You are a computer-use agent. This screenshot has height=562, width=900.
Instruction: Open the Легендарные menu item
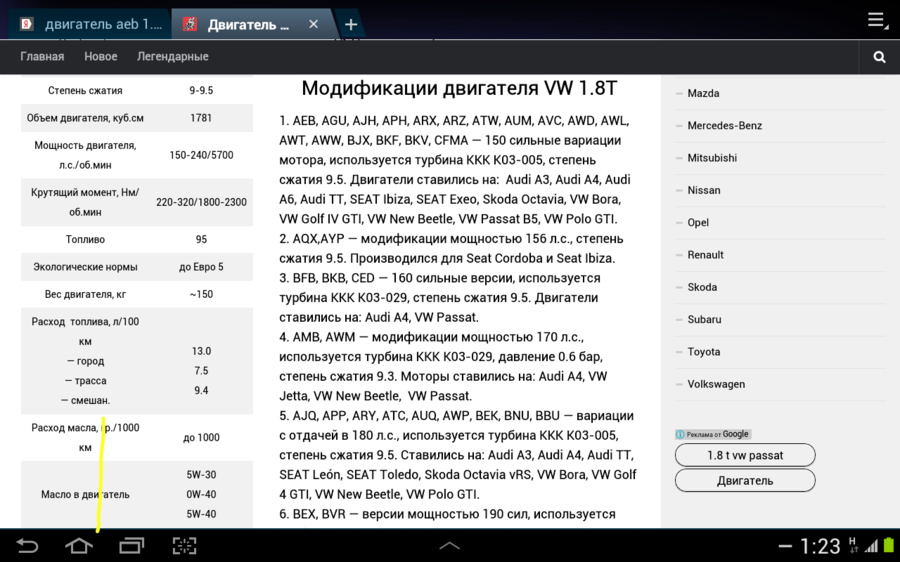coord(173,56)
